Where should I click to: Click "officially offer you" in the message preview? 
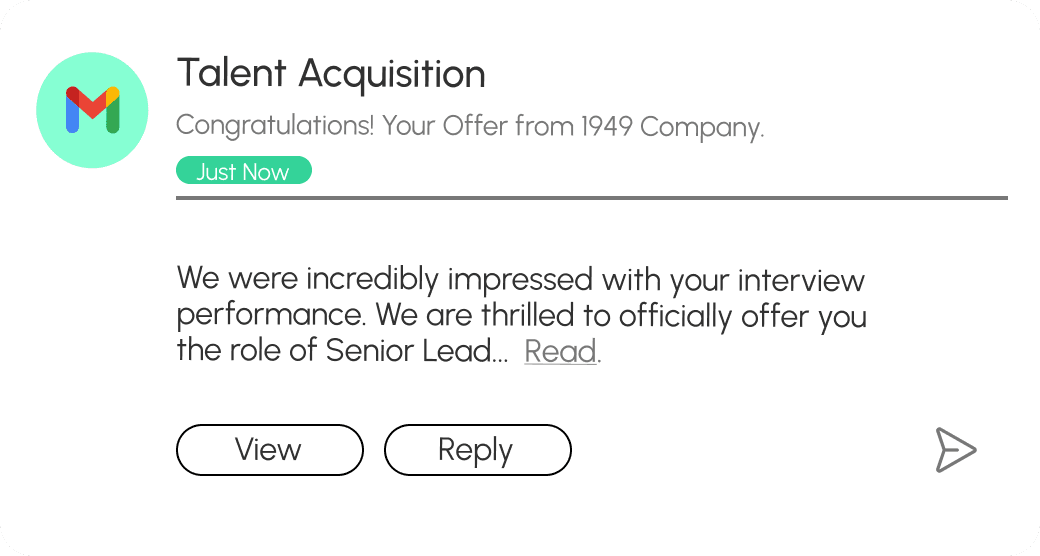point(743,316)
